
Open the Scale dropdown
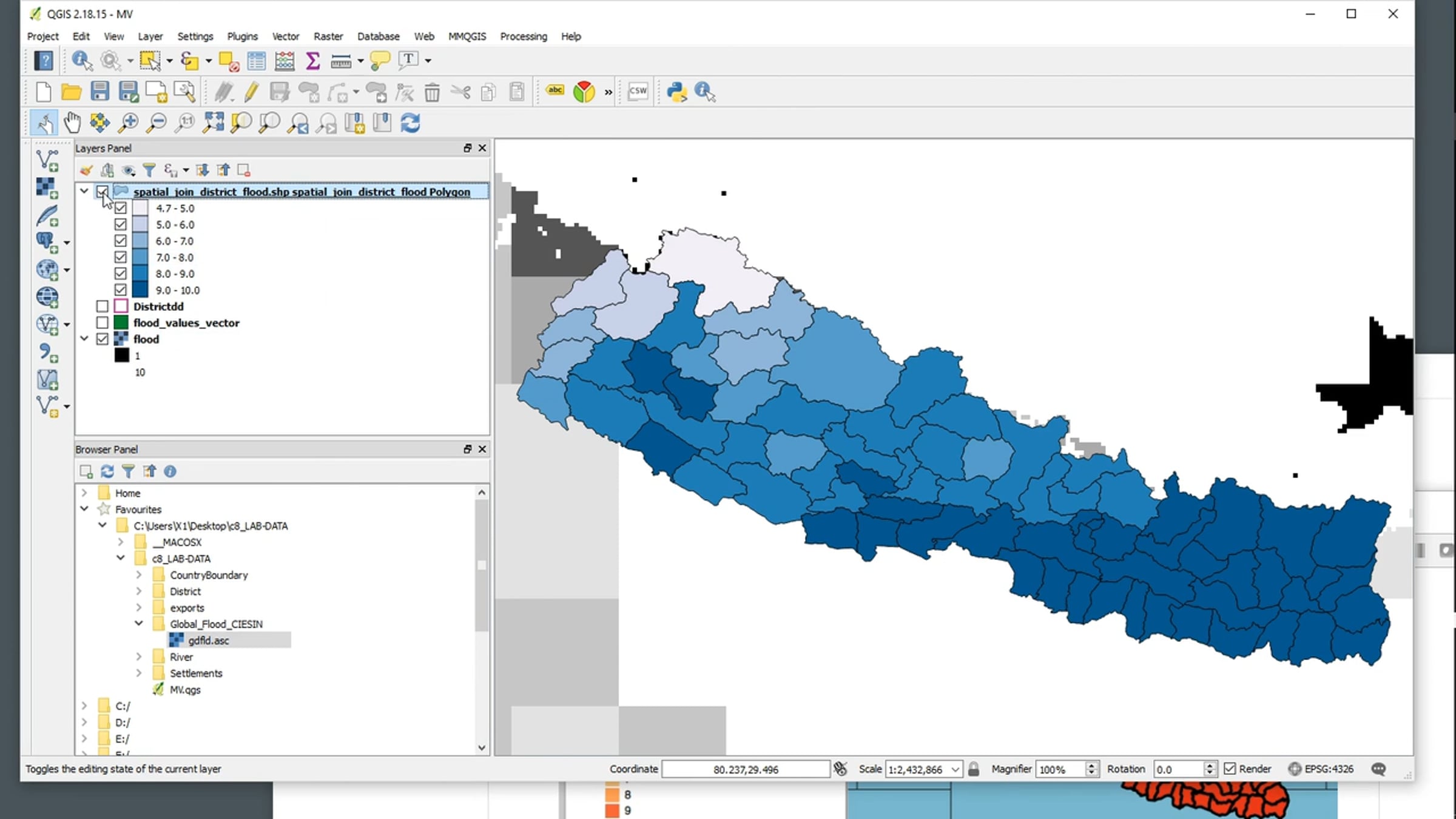pos(955,769)
